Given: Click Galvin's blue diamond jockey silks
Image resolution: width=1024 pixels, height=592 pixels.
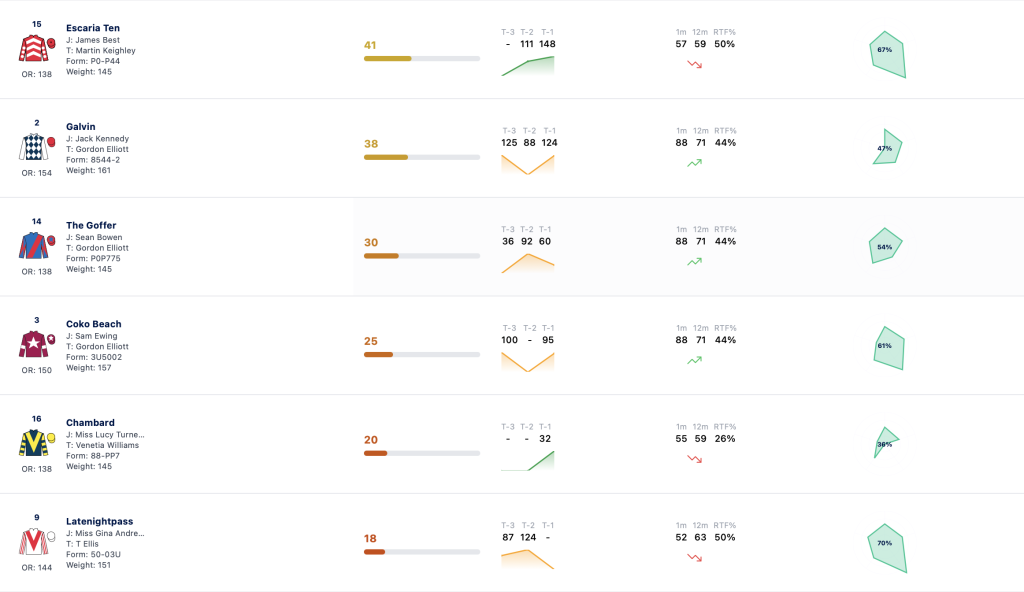Looking at the screenshot, I should coord(33,147).
